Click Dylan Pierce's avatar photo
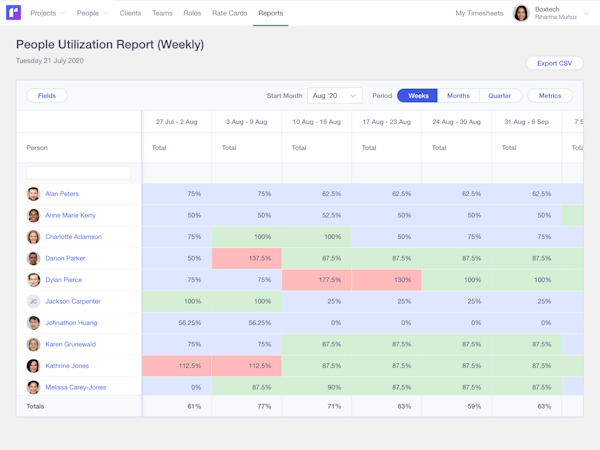Image resolution: width=600 pixels, height=450 pixels. pos(33,280)
